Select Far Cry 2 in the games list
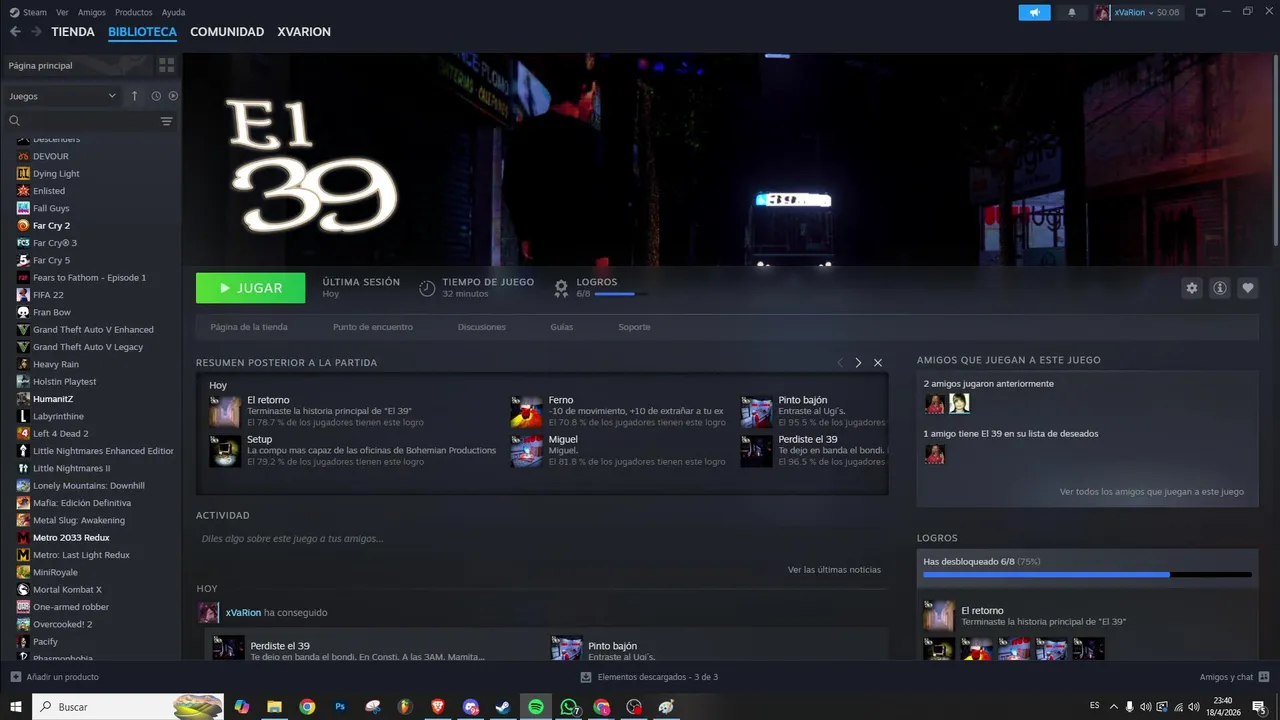 [51, 226]
